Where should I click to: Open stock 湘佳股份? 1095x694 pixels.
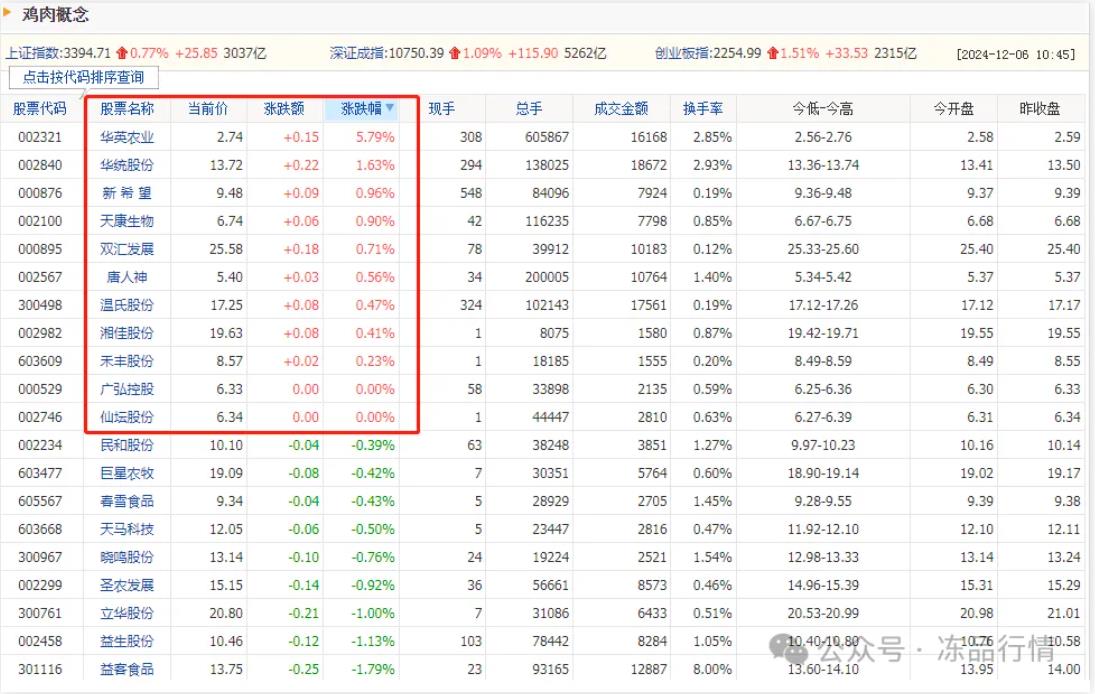(126, 333)
